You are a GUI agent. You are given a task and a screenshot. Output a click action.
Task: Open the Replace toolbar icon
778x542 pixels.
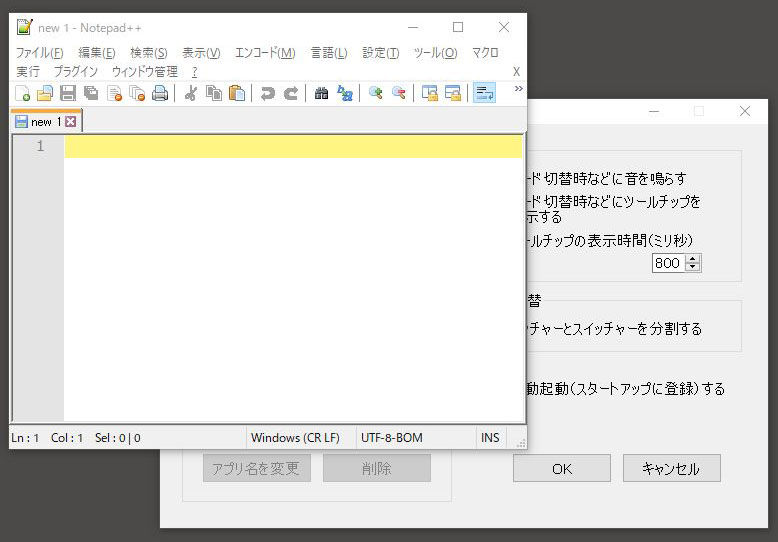tap(345, 93)
